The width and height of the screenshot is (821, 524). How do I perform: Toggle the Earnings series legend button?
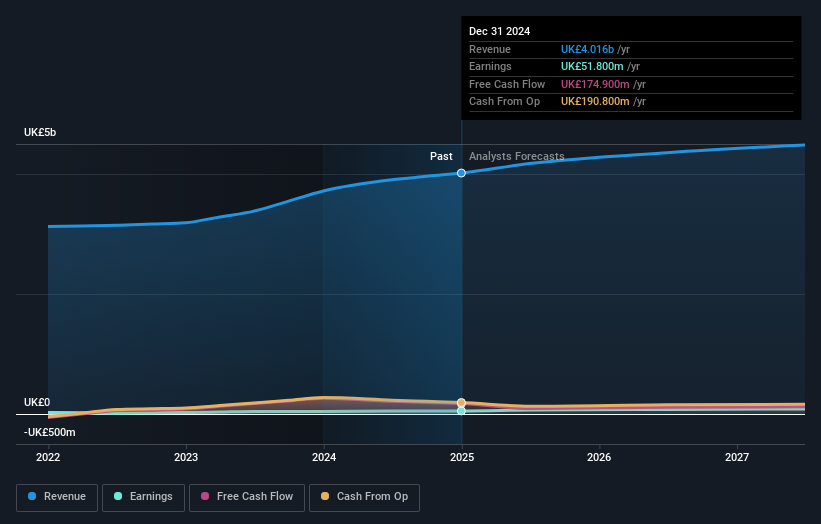143,497
